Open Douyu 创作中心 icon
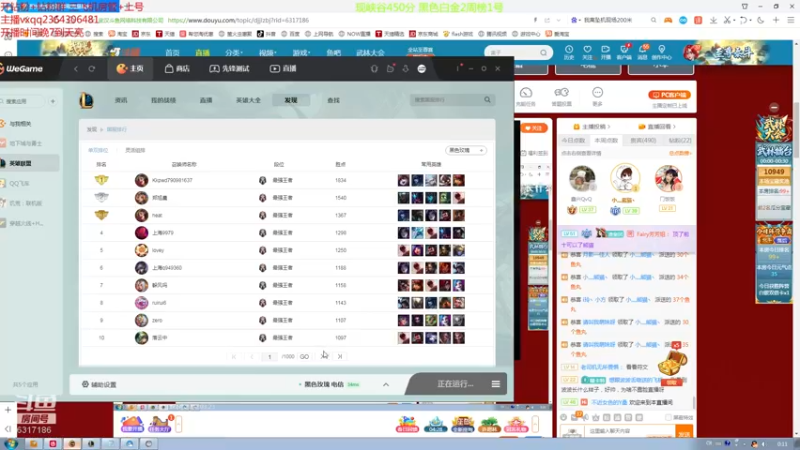The image size is (800, 450). click(x=662, y=52)
